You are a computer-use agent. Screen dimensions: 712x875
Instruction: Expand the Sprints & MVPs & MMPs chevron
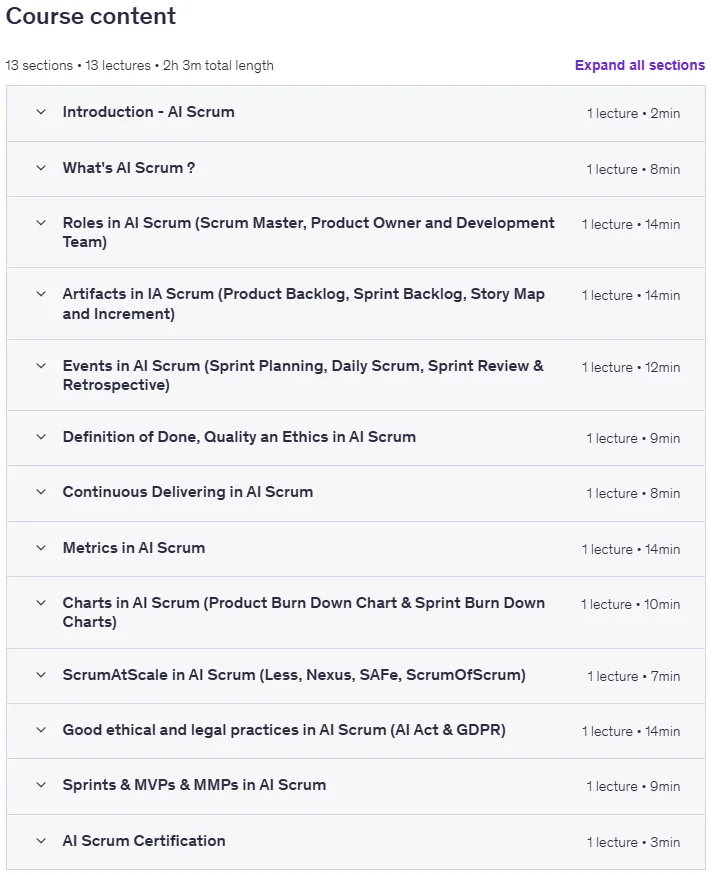coord(41,785)
